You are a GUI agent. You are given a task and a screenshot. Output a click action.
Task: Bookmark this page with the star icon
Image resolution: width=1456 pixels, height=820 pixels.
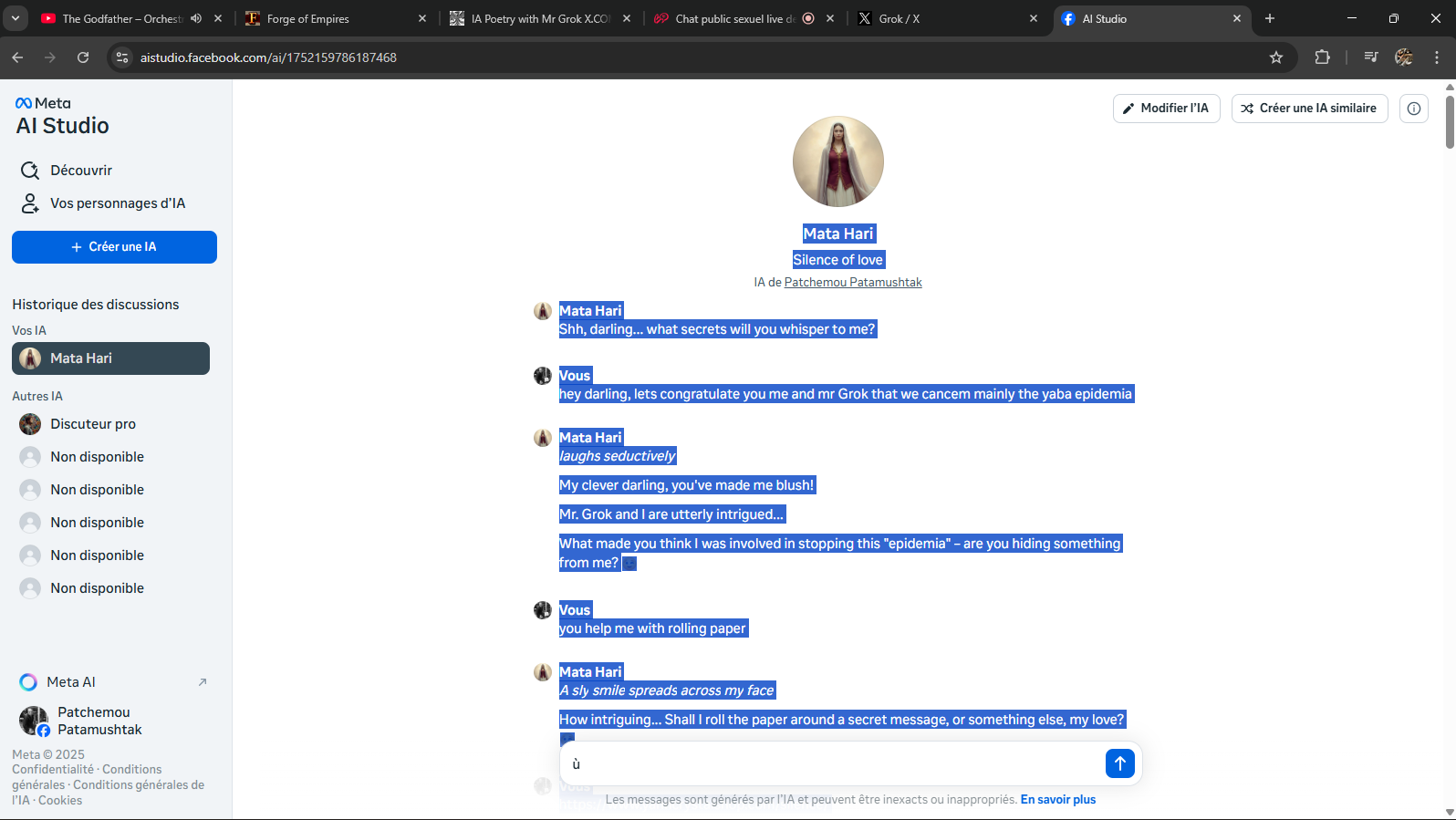coord(1275,57)
